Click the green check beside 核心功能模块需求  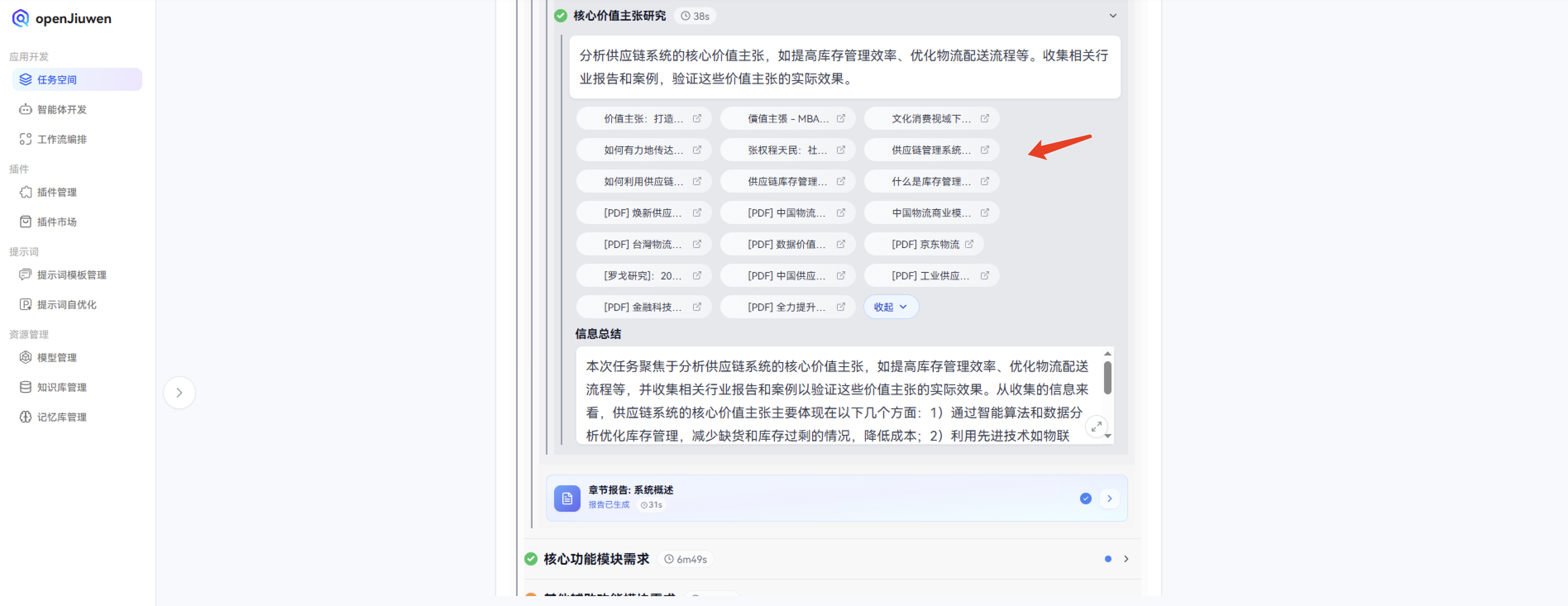pos(530,558)
